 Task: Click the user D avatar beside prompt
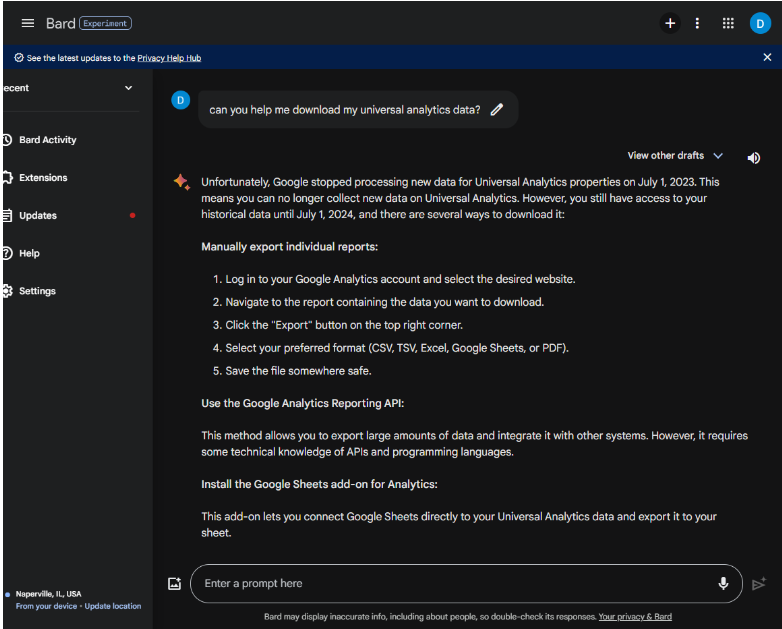(181, 100)
